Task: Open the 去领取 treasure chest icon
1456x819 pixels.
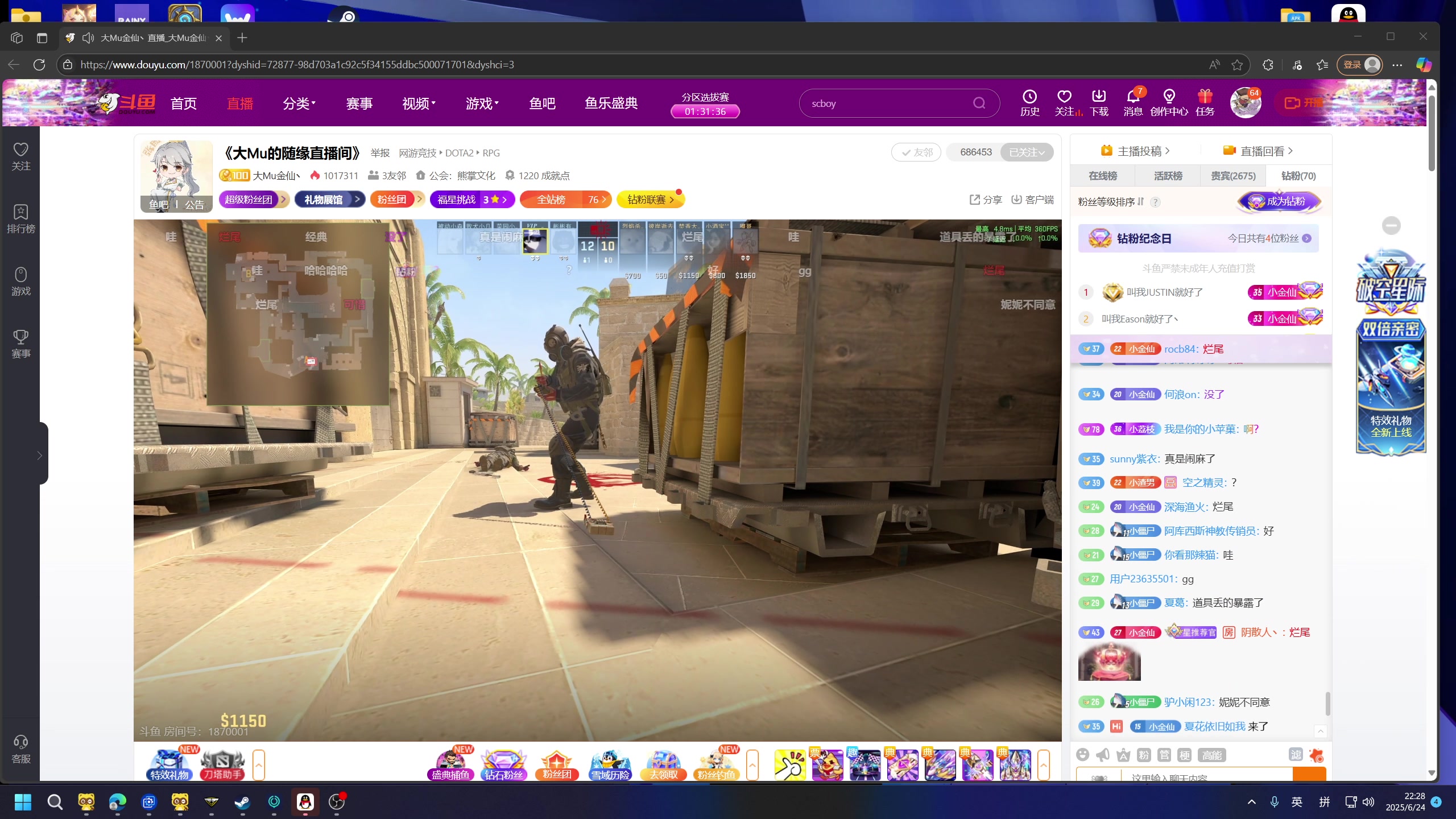Action: (663, 764)
